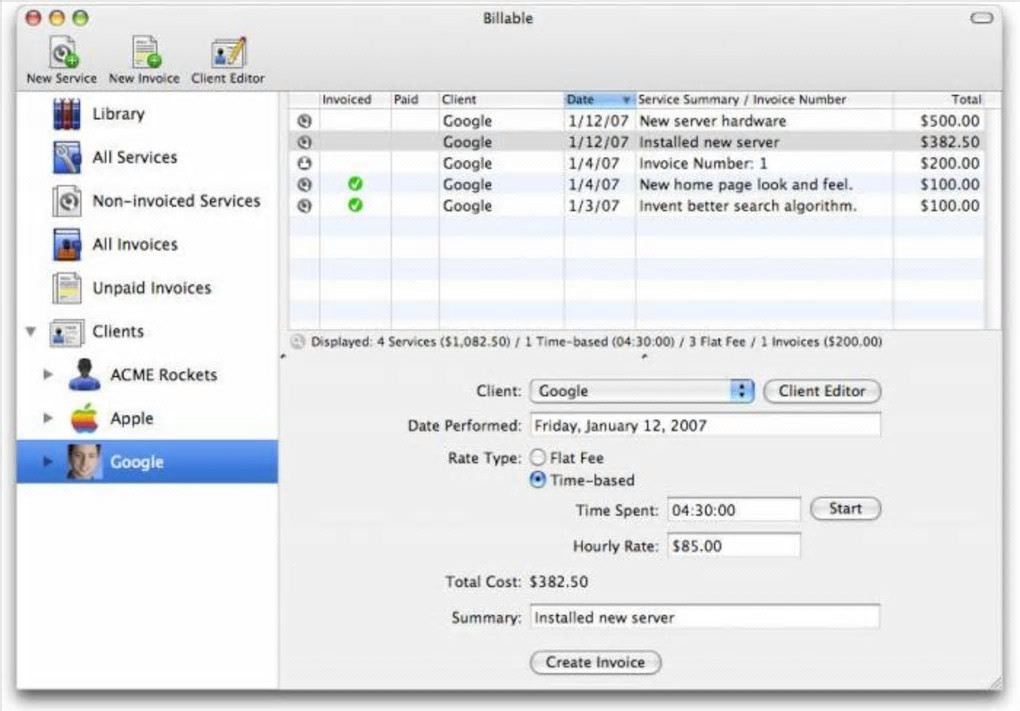Select the Non-invoiced Services label

tap(176, 201)
